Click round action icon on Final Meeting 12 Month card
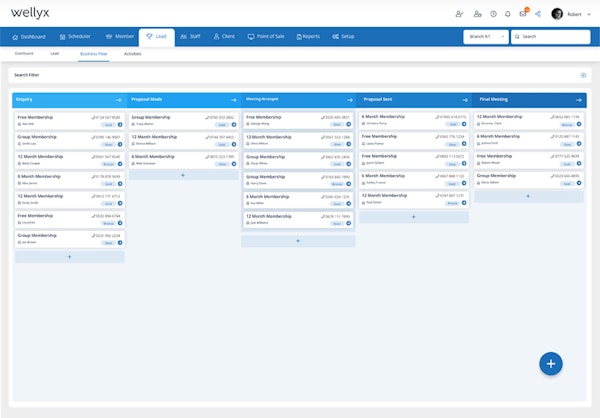 [x=579, y=124]
